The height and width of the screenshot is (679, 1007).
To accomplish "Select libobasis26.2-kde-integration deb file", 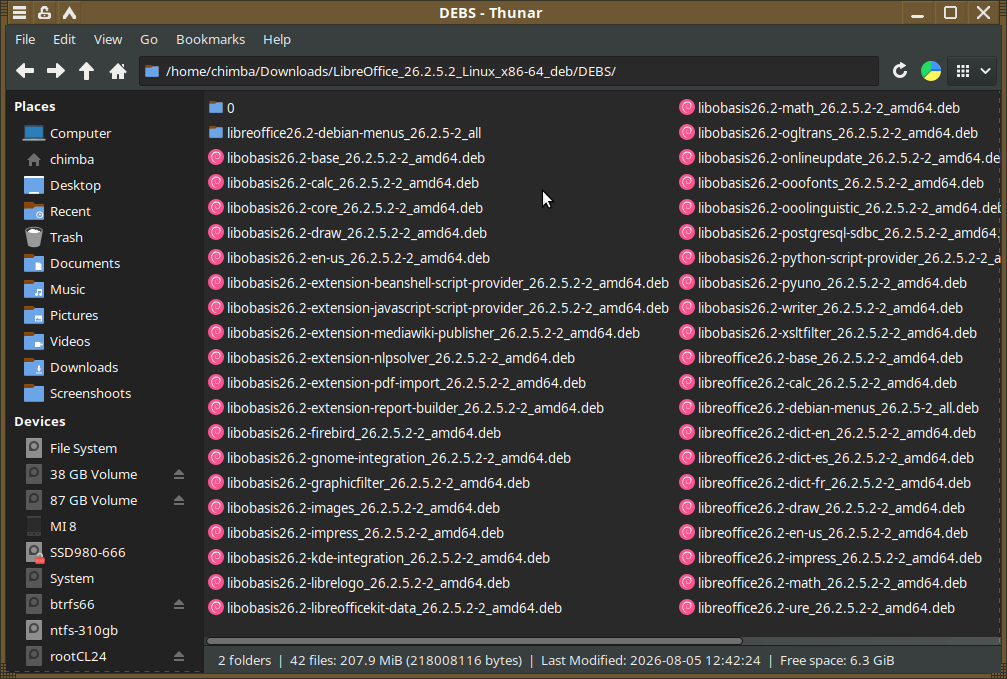I will [x=379, y=558].
